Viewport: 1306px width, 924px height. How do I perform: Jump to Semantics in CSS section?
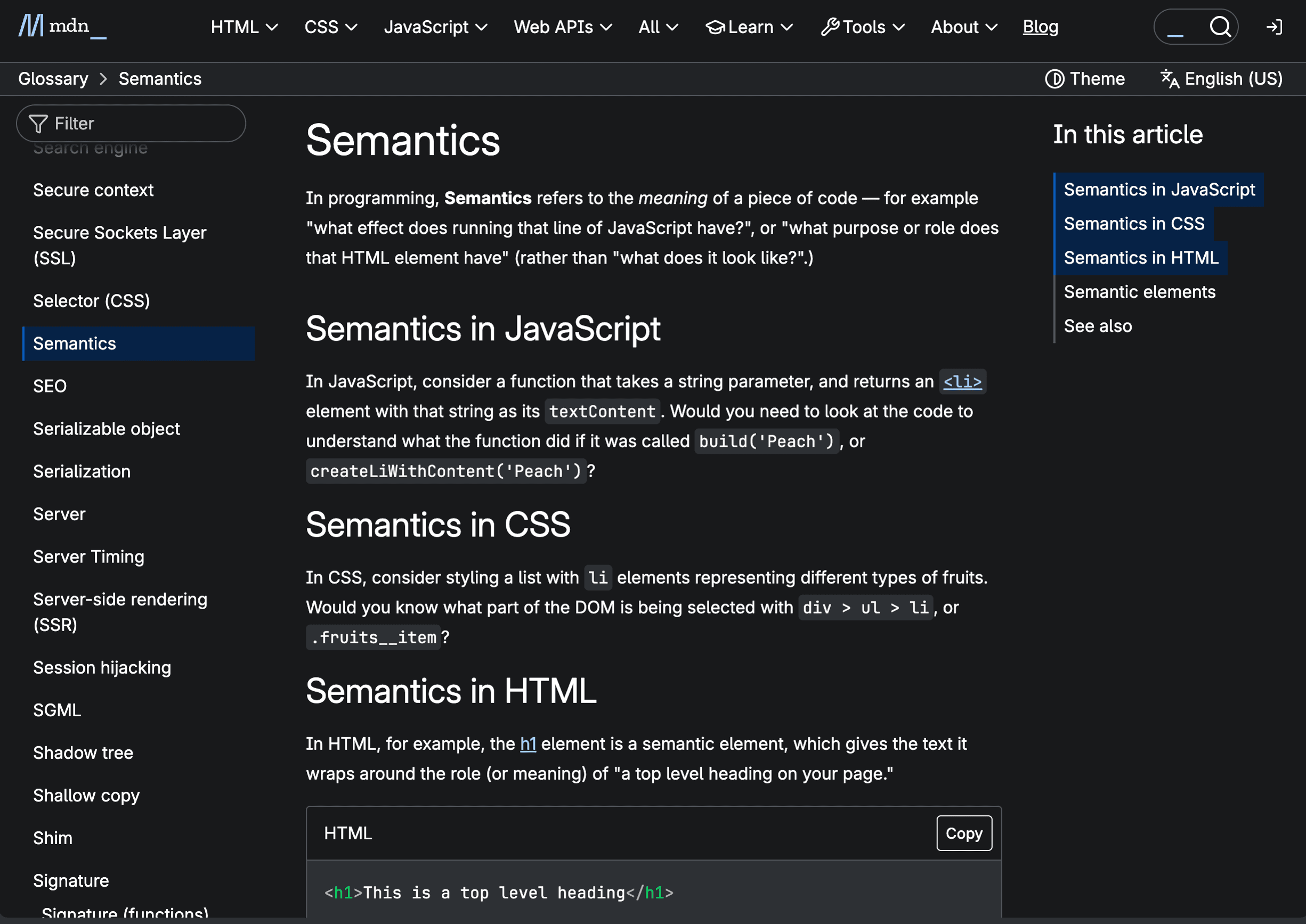(1134, 224)
